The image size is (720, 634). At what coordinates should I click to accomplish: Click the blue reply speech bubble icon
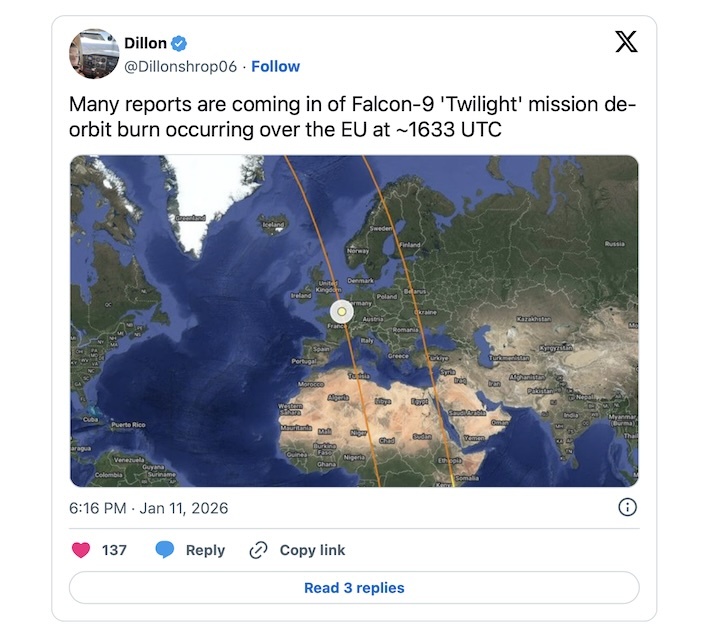[165, 550]
